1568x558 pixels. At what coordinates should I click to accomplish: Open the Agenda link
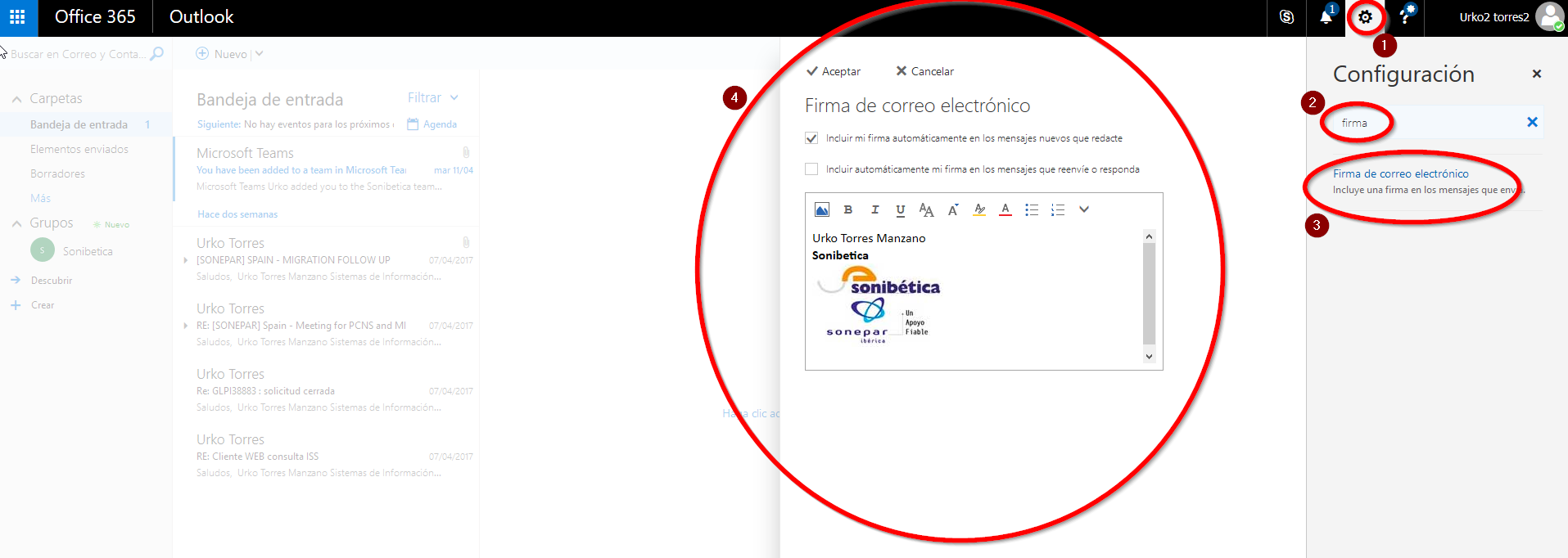[x=440, y=124]
